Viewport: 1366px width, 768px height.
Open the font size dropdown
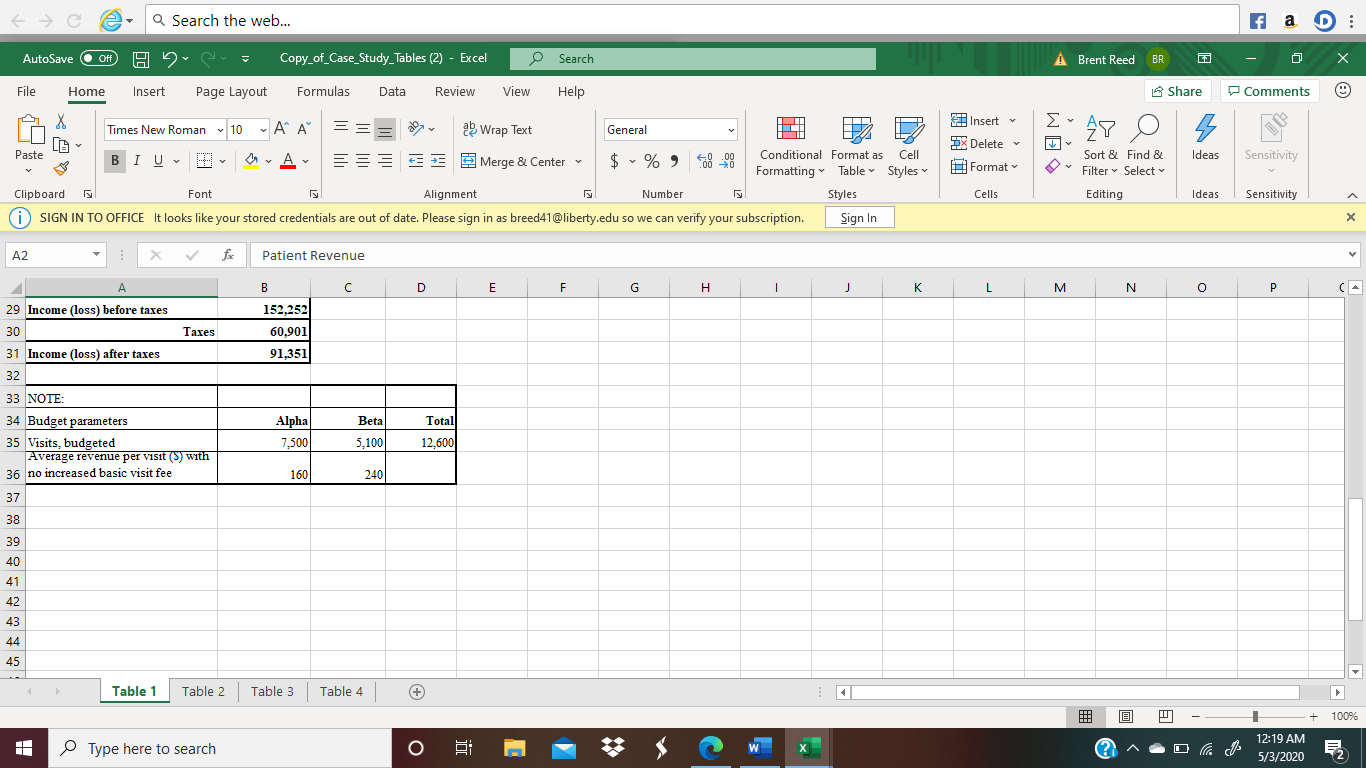click(263, 130)
